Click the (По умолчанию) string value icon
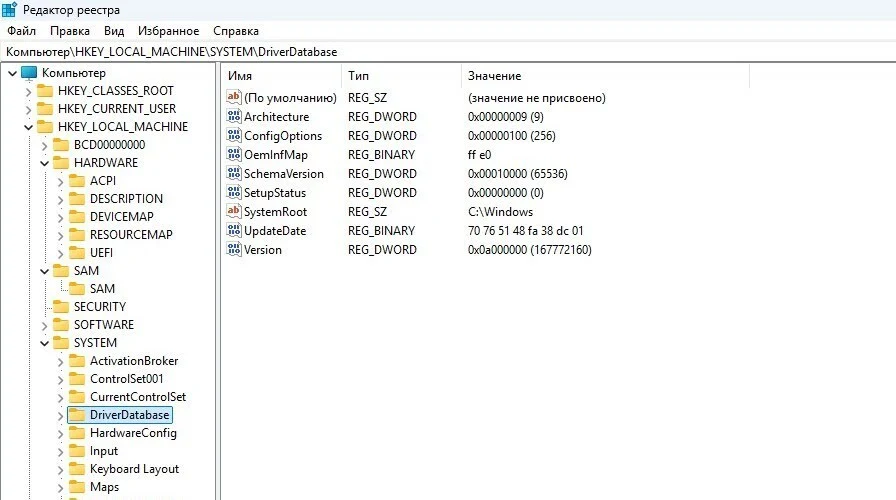896x500 pixels. point(235,98)
